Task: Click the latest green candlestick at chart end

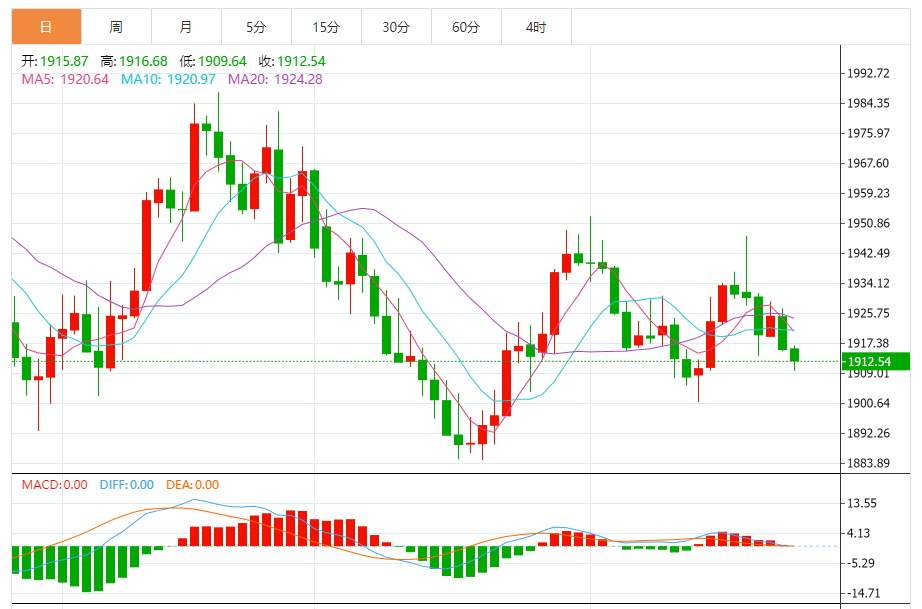Action: (x=794, y=354)
